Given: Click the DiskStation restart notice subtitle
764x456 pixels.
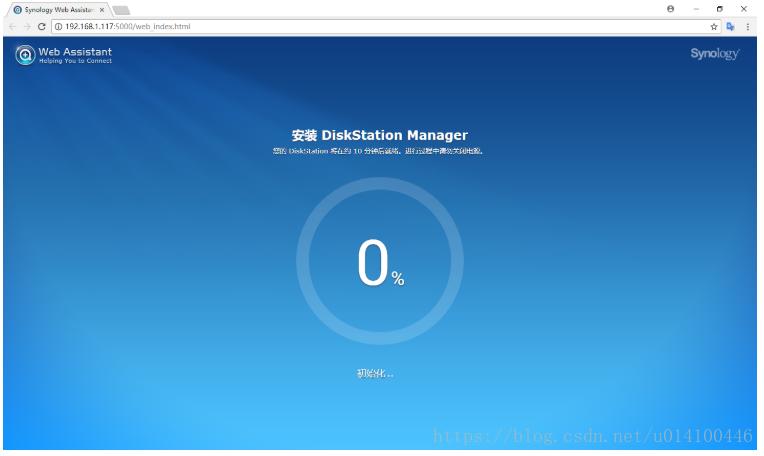Looking at the screenshot, I should click(x=378, y=151).
